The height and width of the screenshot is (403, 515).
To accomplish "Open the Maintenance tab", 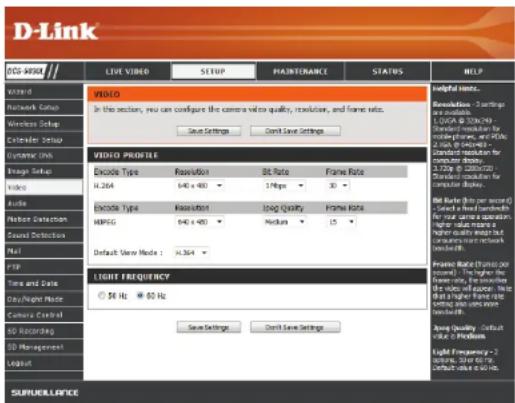I will [300, 71].
